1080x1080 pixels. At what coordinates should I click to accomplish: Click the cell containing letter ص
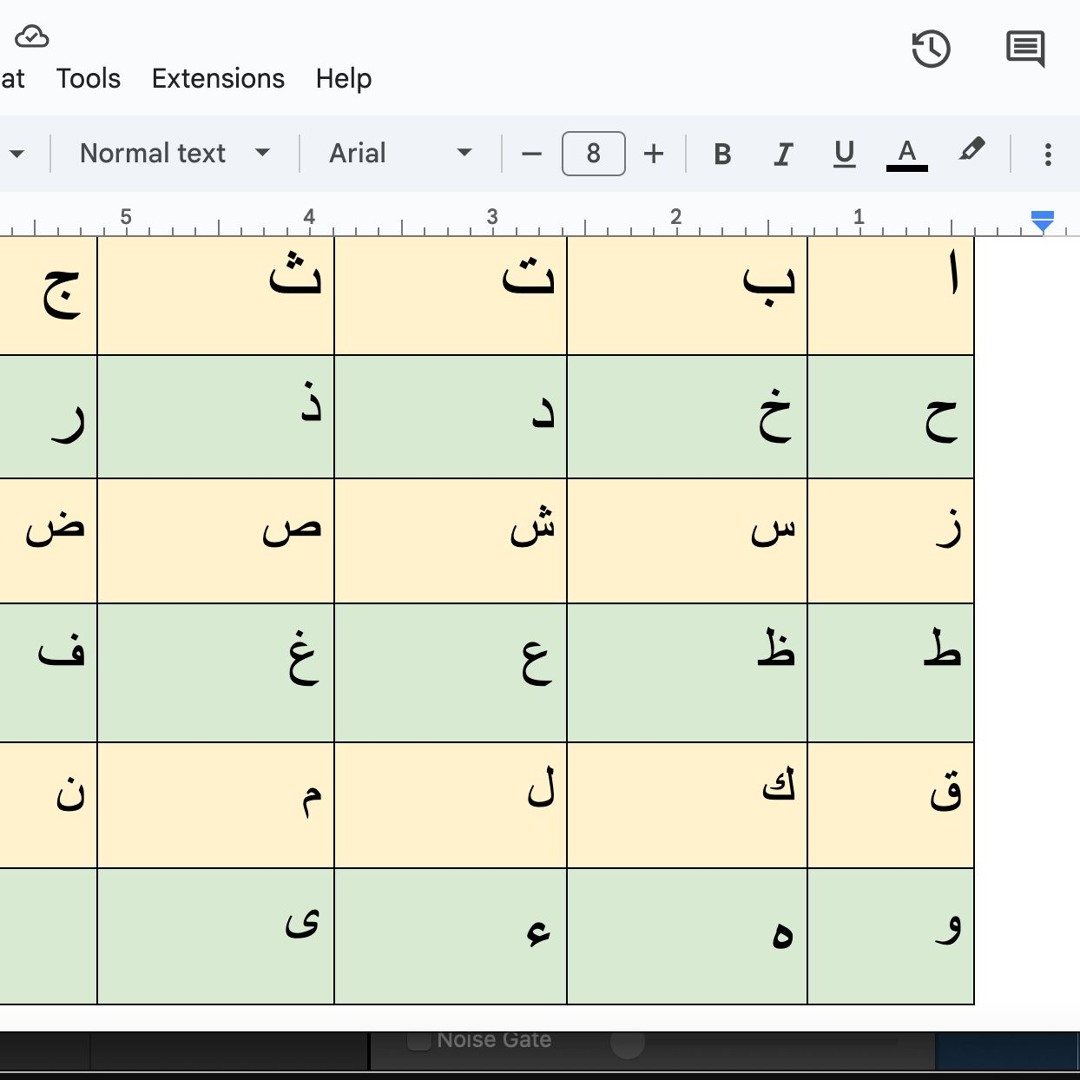[216, 541]
